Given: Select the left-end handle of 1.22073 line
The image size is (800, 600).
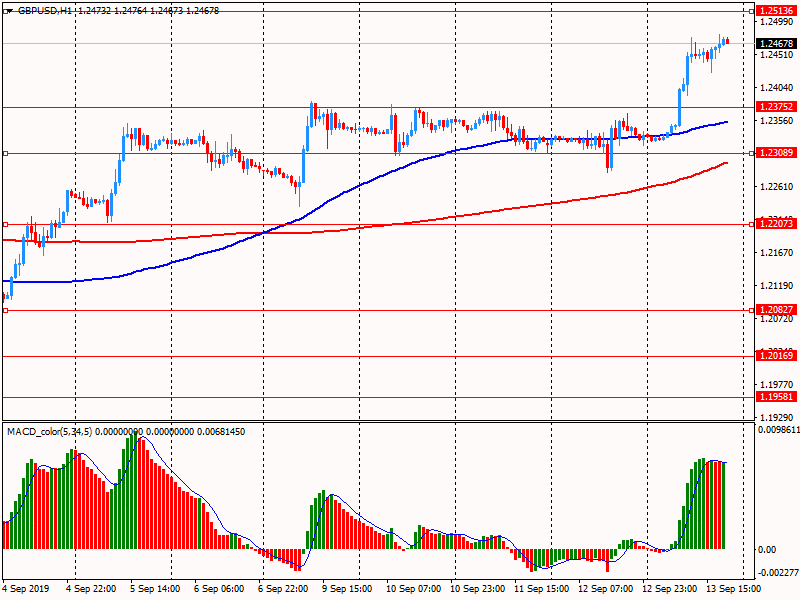Looking at the screenshot, I should click(x=6, y=224).
